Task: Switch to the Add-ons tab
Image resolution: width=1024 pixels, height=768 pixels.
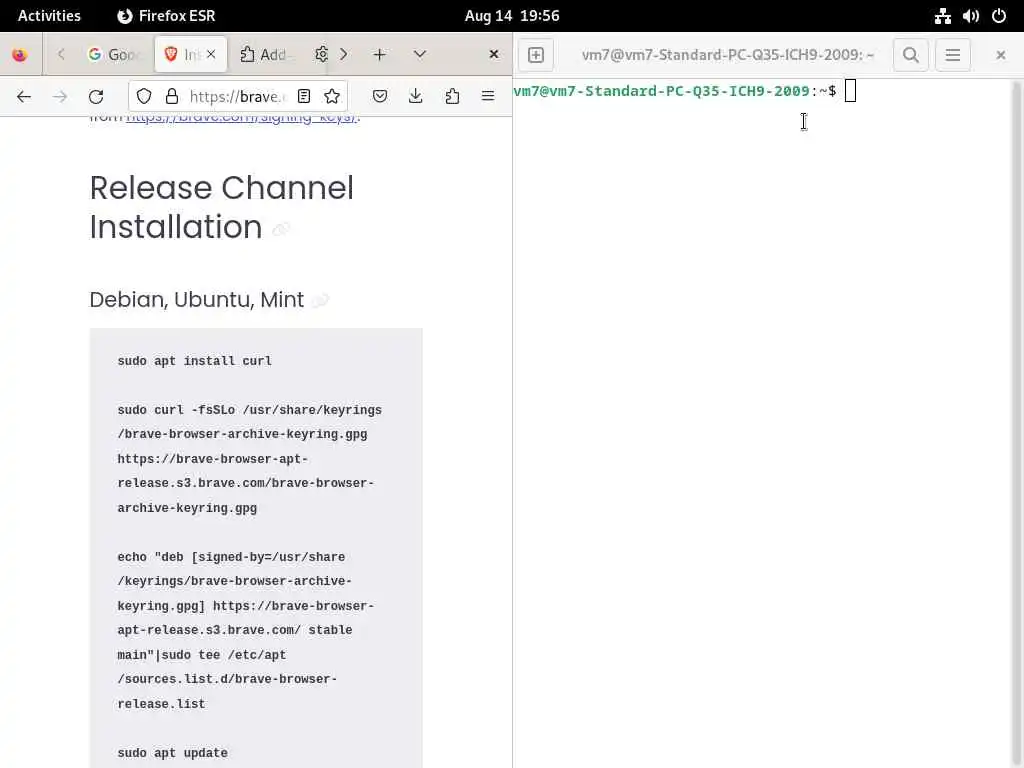Action: [x=264, y=55]
